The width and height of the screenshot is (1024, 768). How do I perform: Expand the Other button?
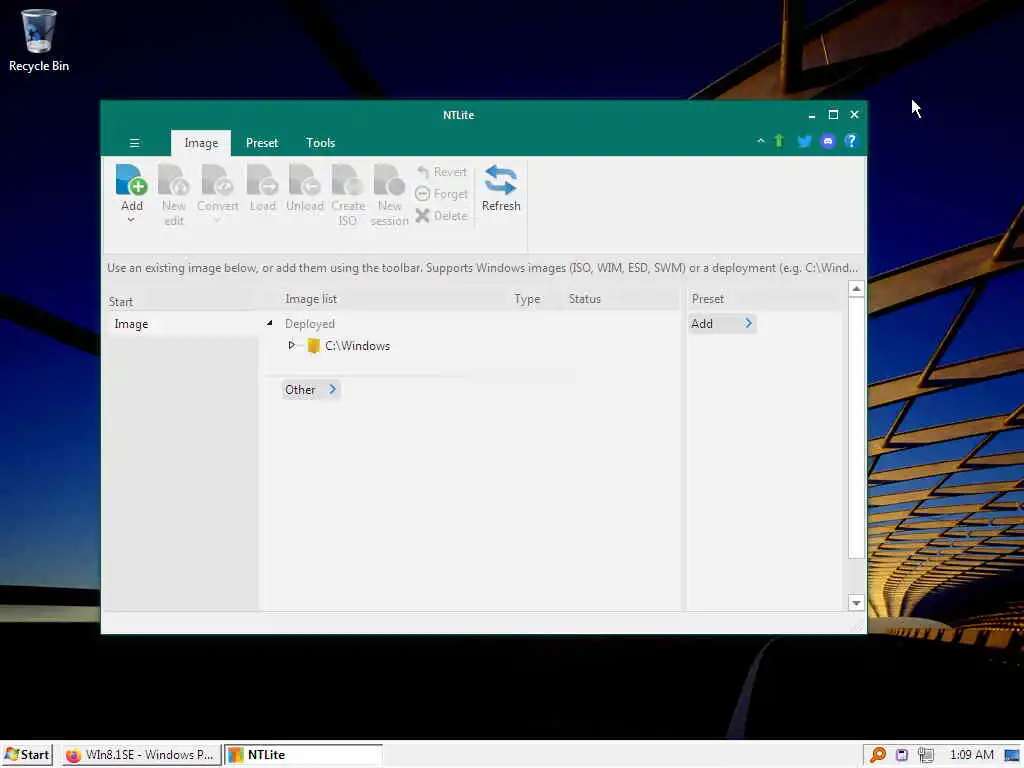tap(311, 390)
